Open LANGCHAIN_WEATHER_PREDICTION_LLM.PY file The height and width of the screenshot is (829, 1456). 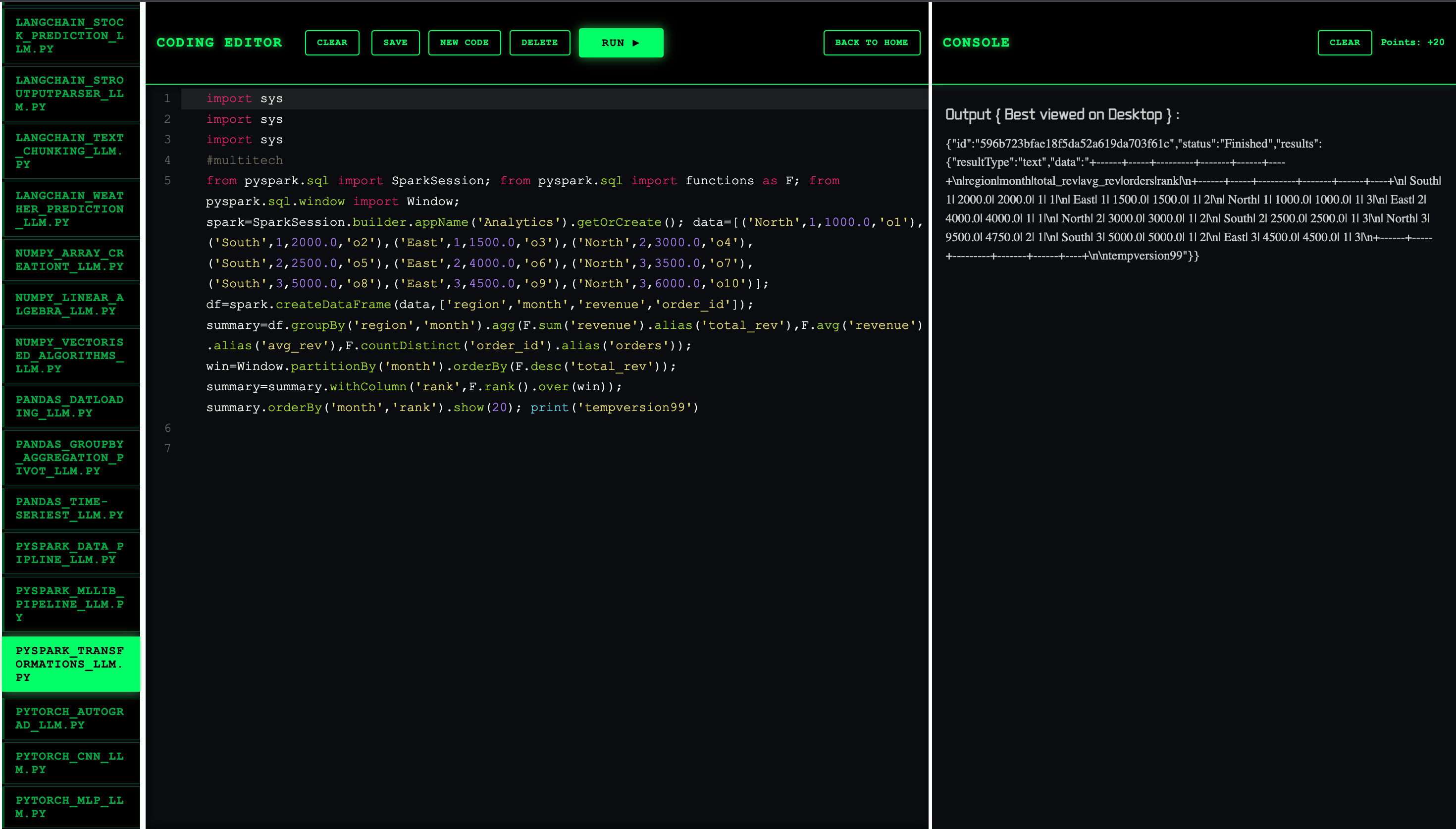coord(71,209)
